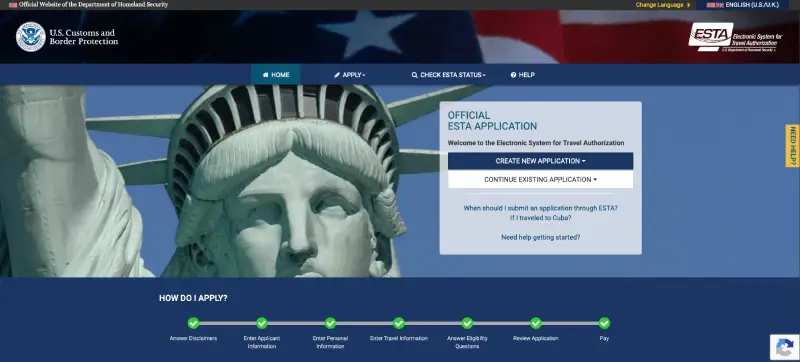This screenshot has height=362, width=800.
Task: Click the 'Pay' step label
Action: coord(604,338)
